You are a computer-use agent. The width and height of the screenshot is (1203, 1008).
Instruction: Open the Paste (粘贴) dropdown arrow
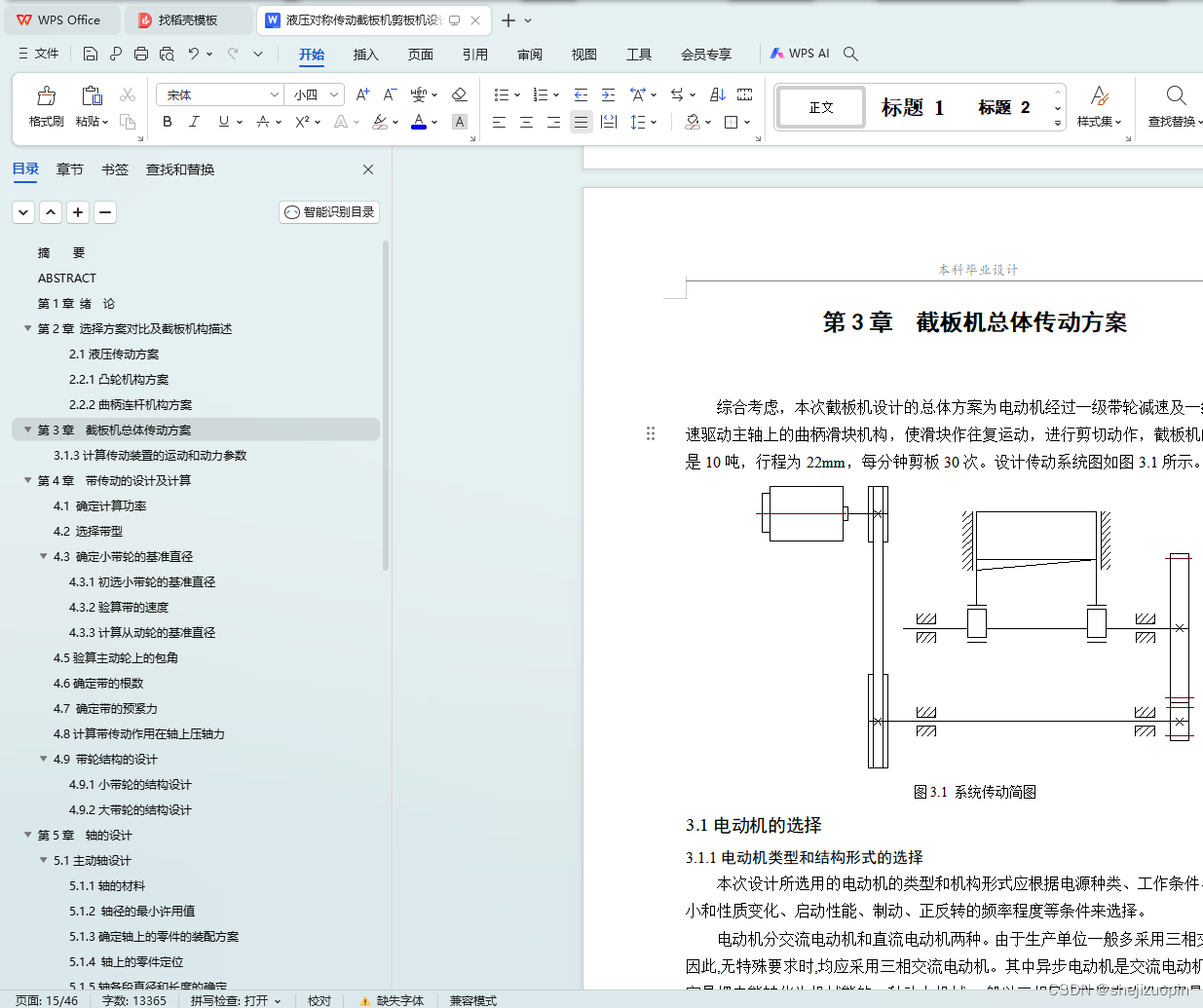click(x=107, y=122)
